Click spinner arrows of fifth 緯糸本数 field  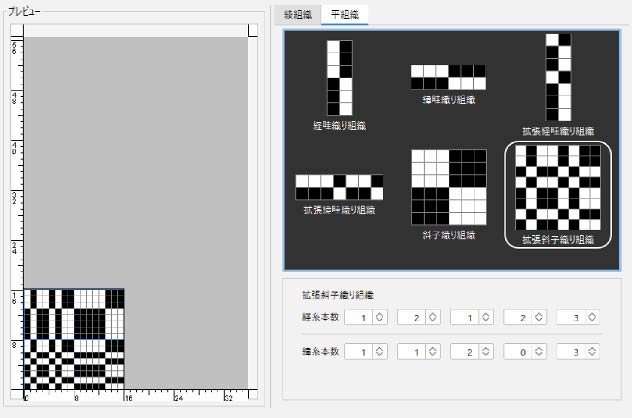[x=592, y=351]
